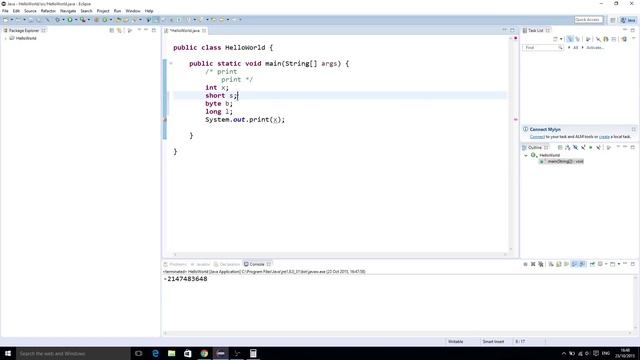Viewport: 640px width, 360px height.
Task: Collapse the main method fold marker in editor
Action: pos(171,63)
